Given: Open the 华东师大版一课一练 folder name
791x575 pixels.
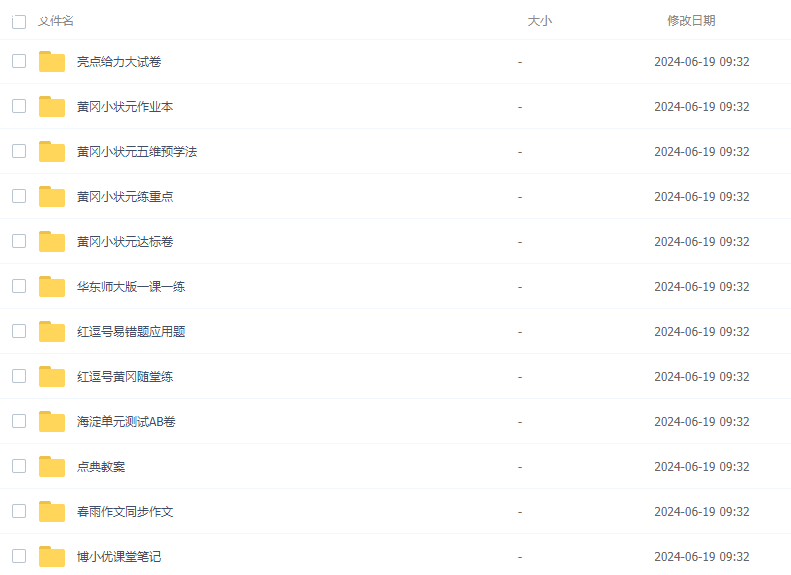Looking at the screenshot, I should pos(131,286).
